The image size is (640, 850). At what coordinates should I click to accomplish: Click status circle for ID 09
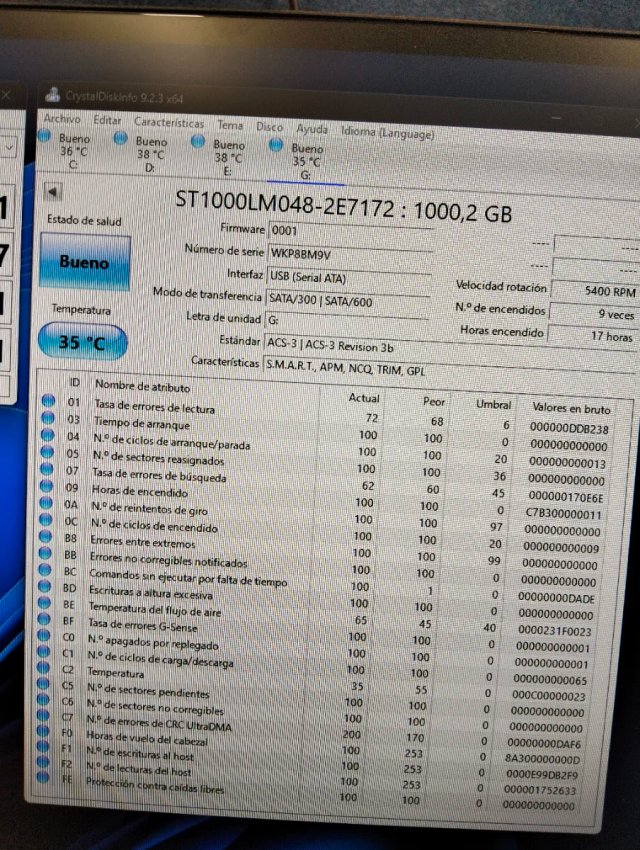(x=46, y=486)
